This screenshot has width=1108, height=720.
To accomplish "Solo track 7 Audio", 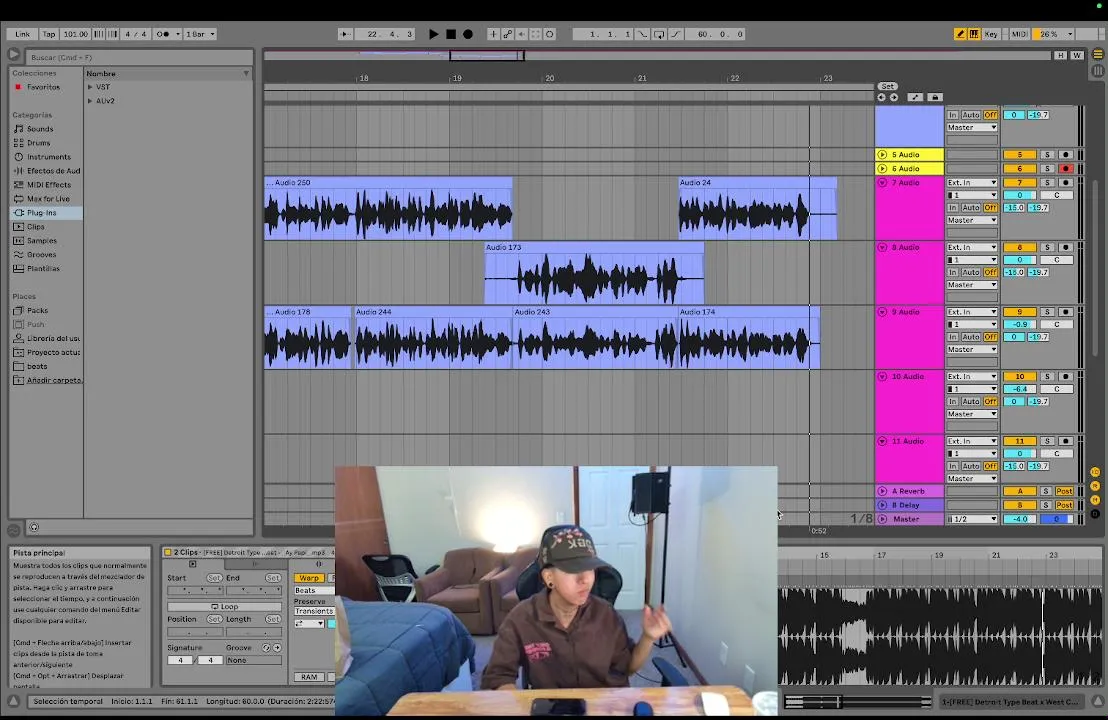I will [1047, 182].
